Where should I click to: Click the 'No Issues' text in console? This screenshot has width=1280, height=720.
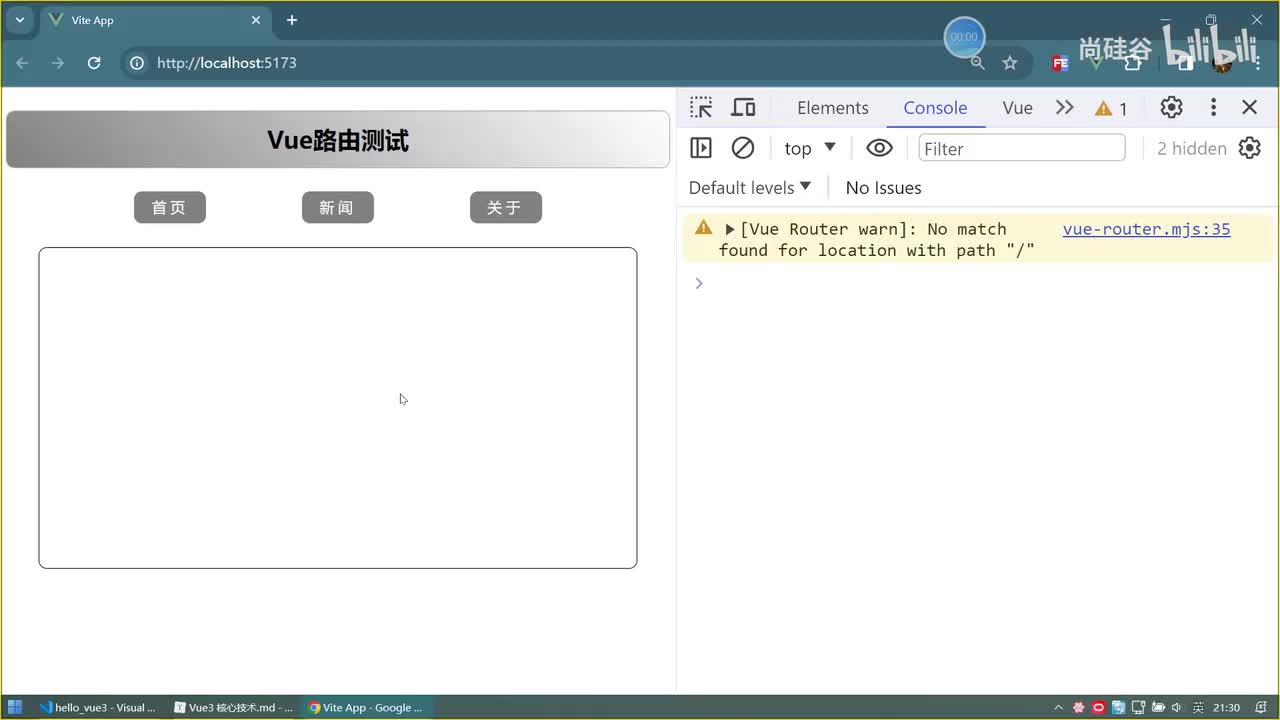pos(883,188)
